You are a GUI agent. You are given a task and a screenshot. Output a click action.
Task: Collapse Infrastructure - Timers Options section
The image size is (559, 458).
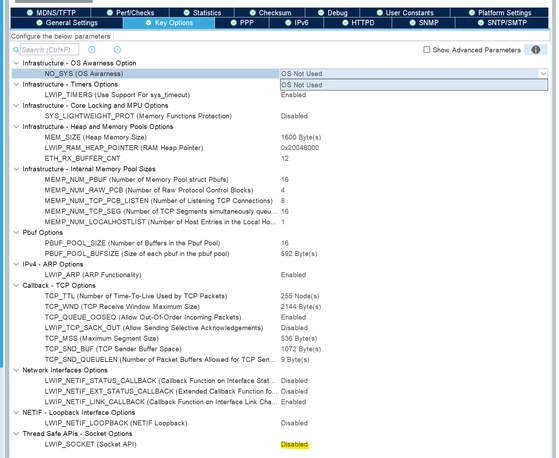click(x=16, y=84)
